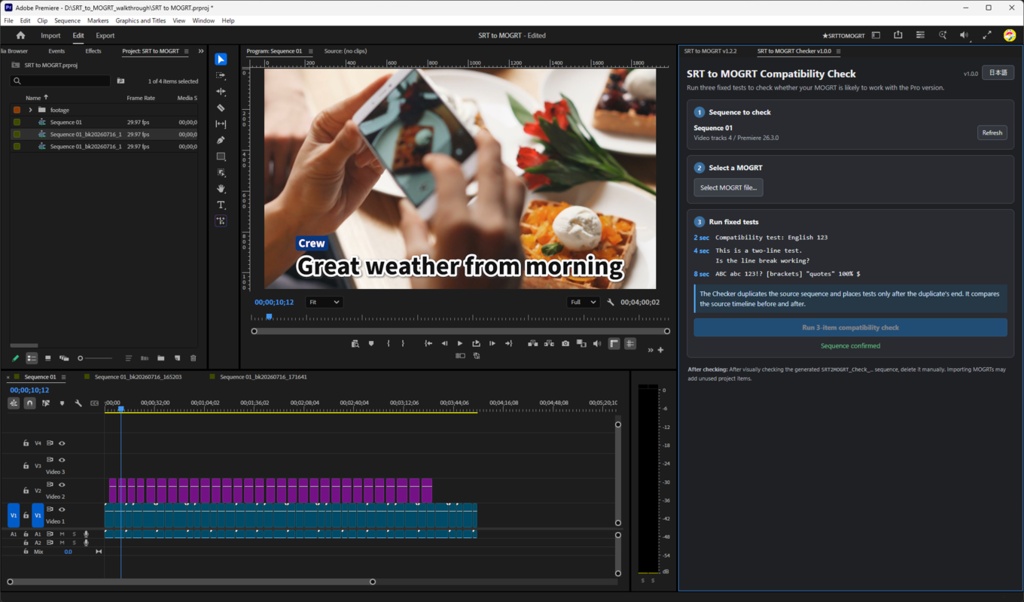Solo audio track A1
The image size is (1024, 602).
pyautogui.click(x=74, y=534)
